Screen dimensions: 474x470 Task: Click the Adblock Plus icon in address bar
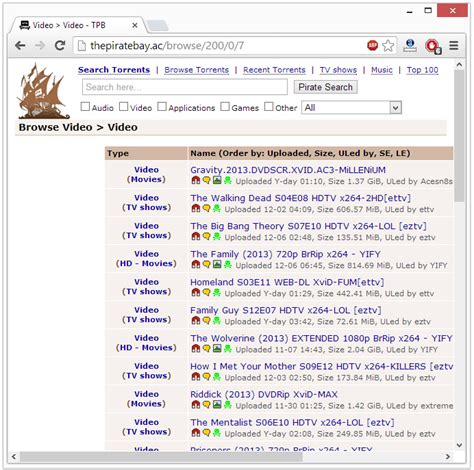[372, 45]
